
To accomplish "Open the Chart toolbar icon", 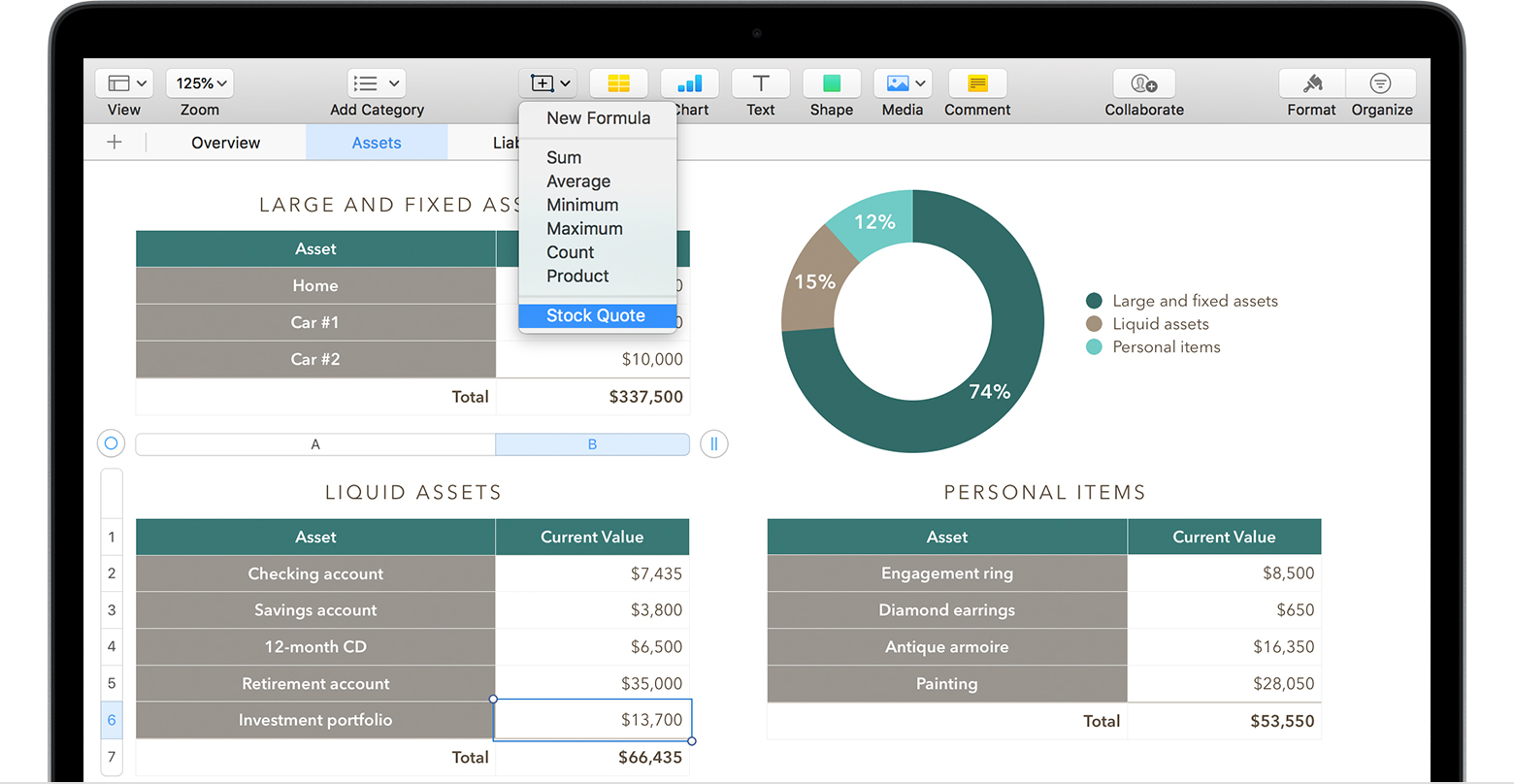I will (x=690, y=83).
